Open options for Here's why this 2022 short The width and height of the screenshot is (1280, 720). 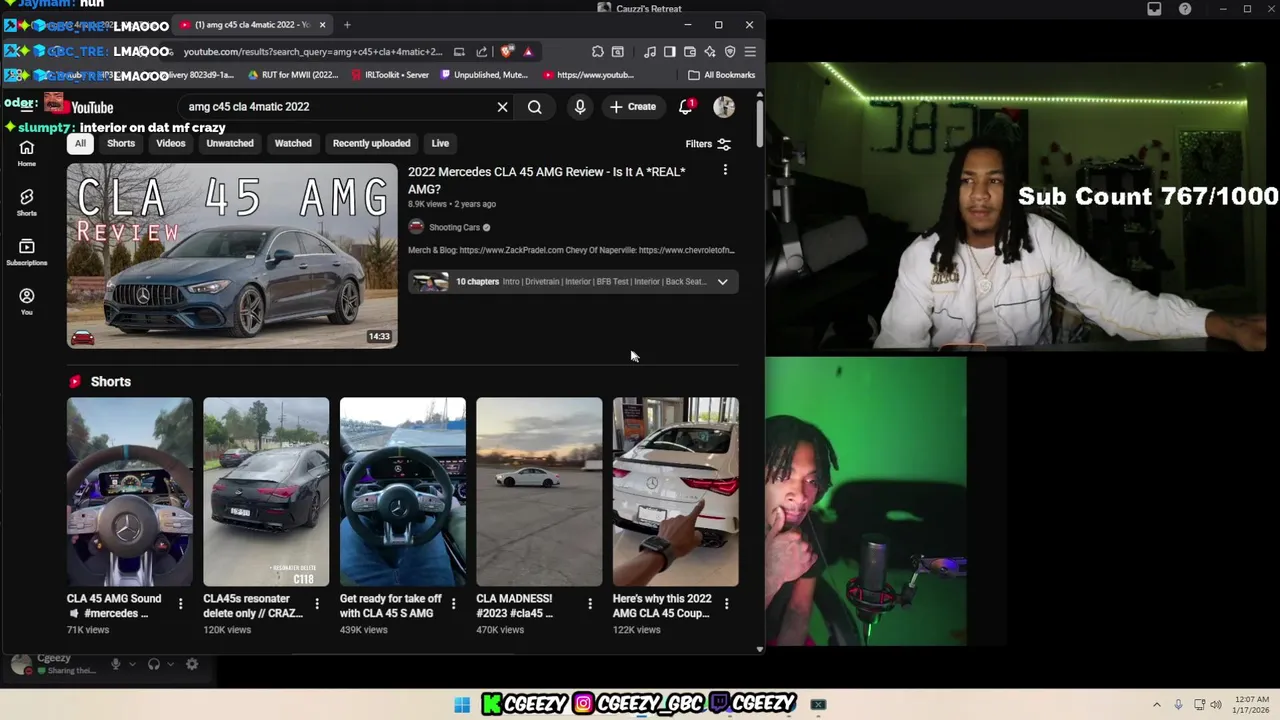[x=726, y=604]
